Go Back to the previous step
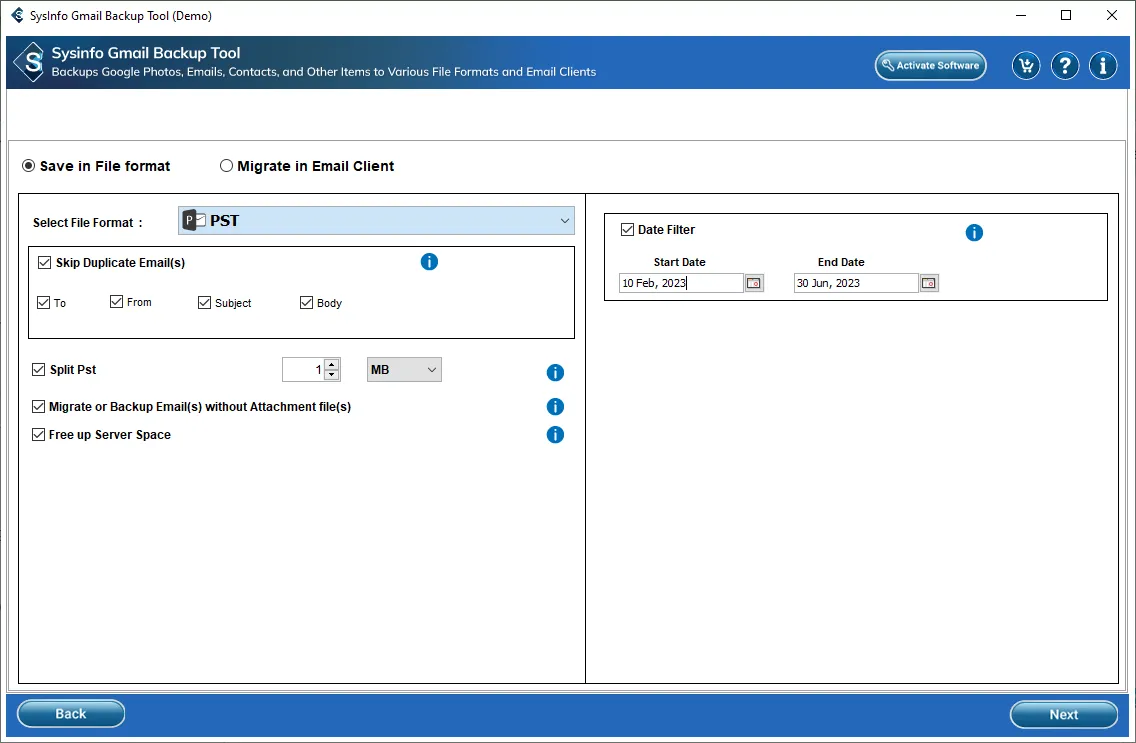Viewport: 1136px width, 743px height. [x=71, y=714]
